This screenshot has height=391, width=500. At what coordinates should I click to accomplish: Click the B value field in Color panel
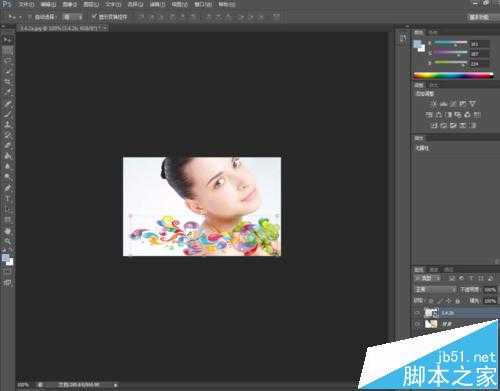pyautogui.click(x=480, y=63)
